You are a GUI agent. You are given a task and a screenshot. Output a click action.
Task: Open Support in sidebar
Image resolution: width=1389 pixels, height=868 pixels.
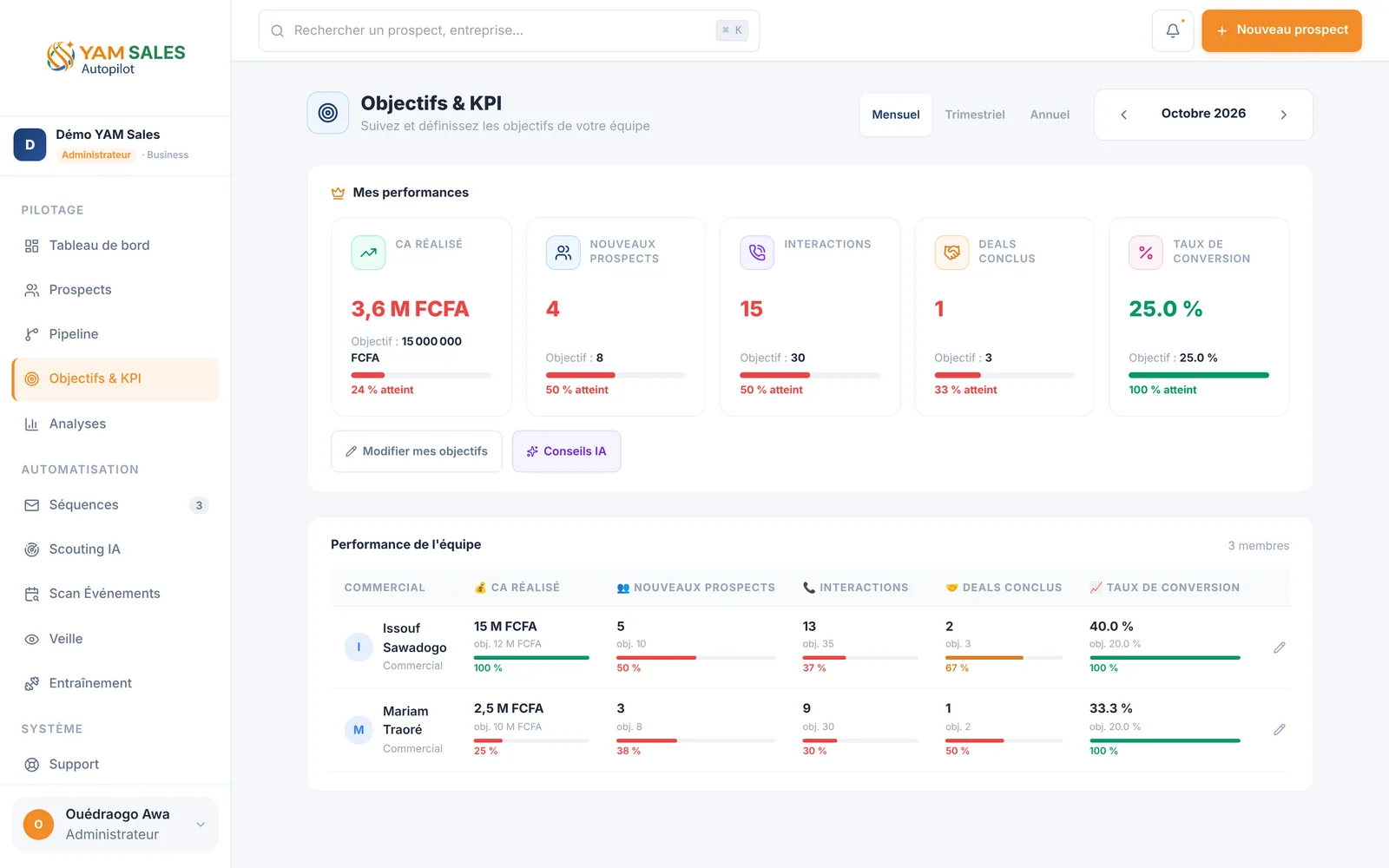pos(115,765)
